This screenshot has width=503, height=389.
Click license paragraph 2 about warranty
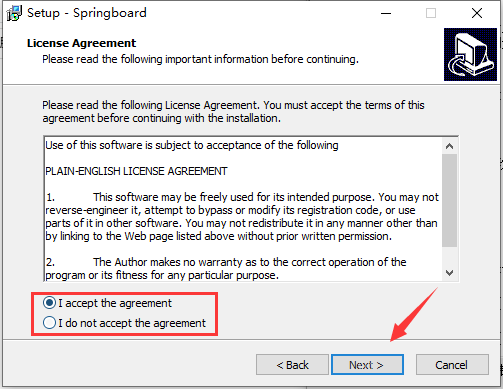(x=226, y=269)
